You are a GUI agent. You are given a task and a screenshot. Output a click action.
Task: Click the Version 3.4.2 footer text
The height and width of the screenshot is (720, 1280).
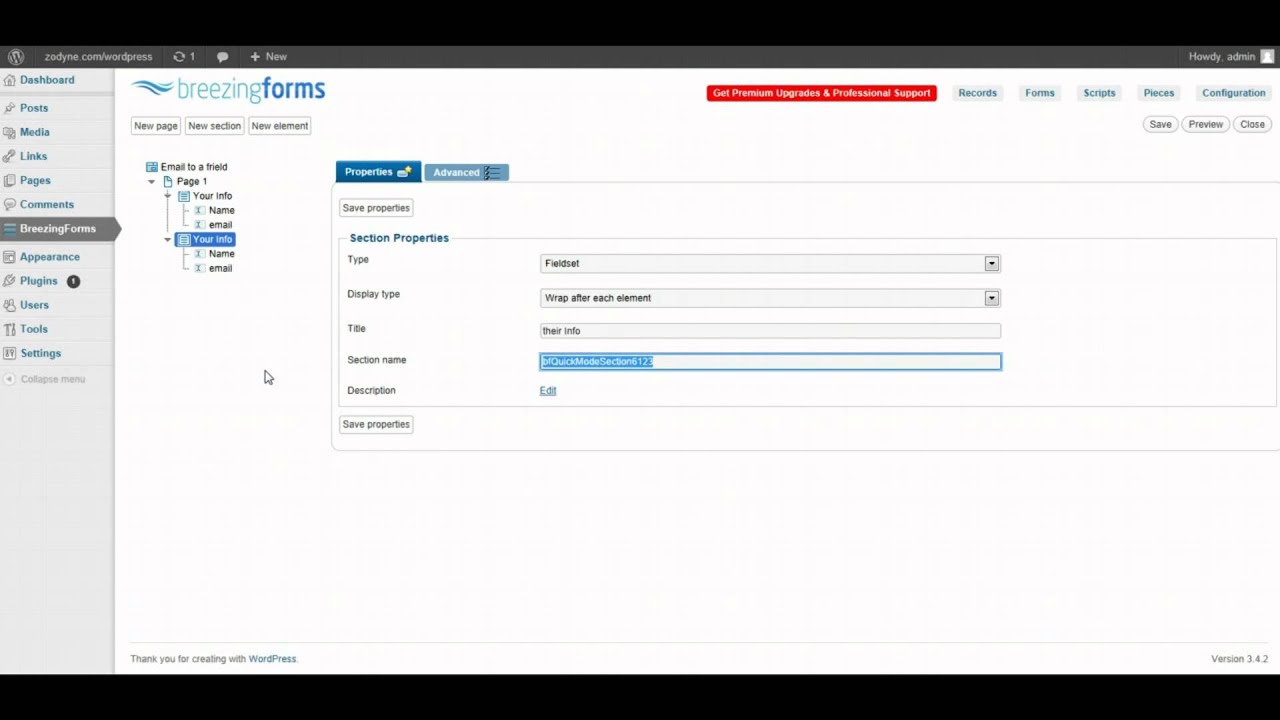[1239, 659]
